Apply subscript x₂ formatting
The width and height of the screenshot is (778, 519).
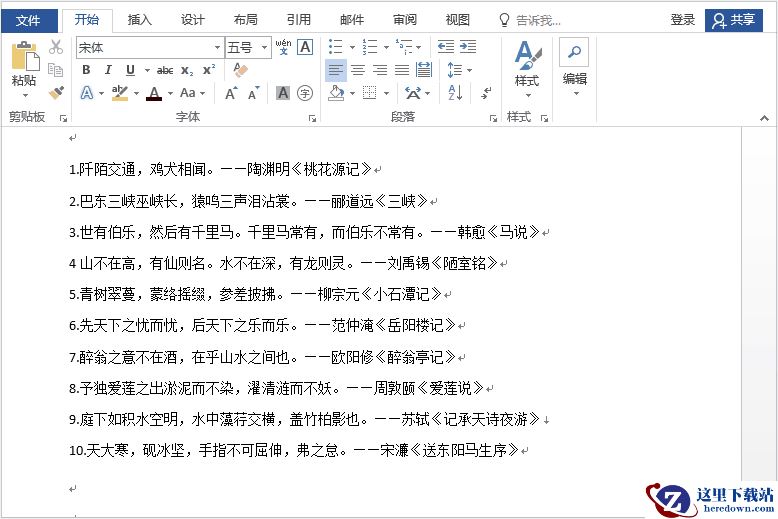point(187,70)
